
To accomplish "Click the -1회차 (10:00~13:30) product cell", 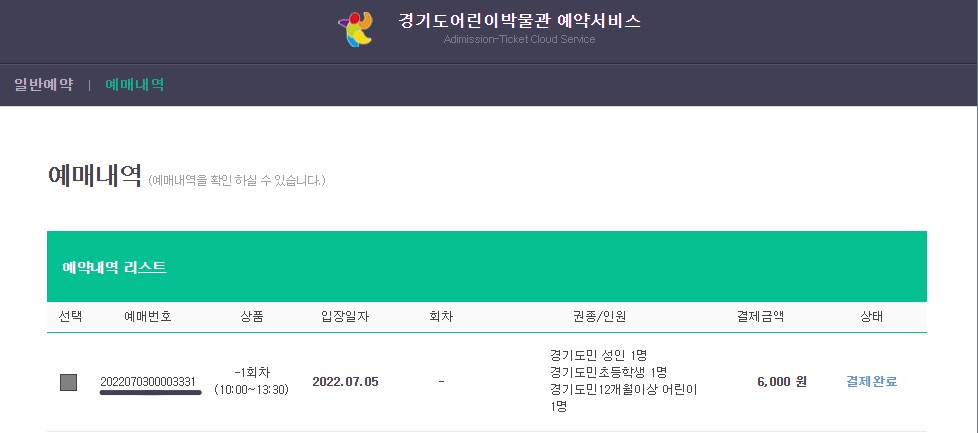I will point(251,381).
